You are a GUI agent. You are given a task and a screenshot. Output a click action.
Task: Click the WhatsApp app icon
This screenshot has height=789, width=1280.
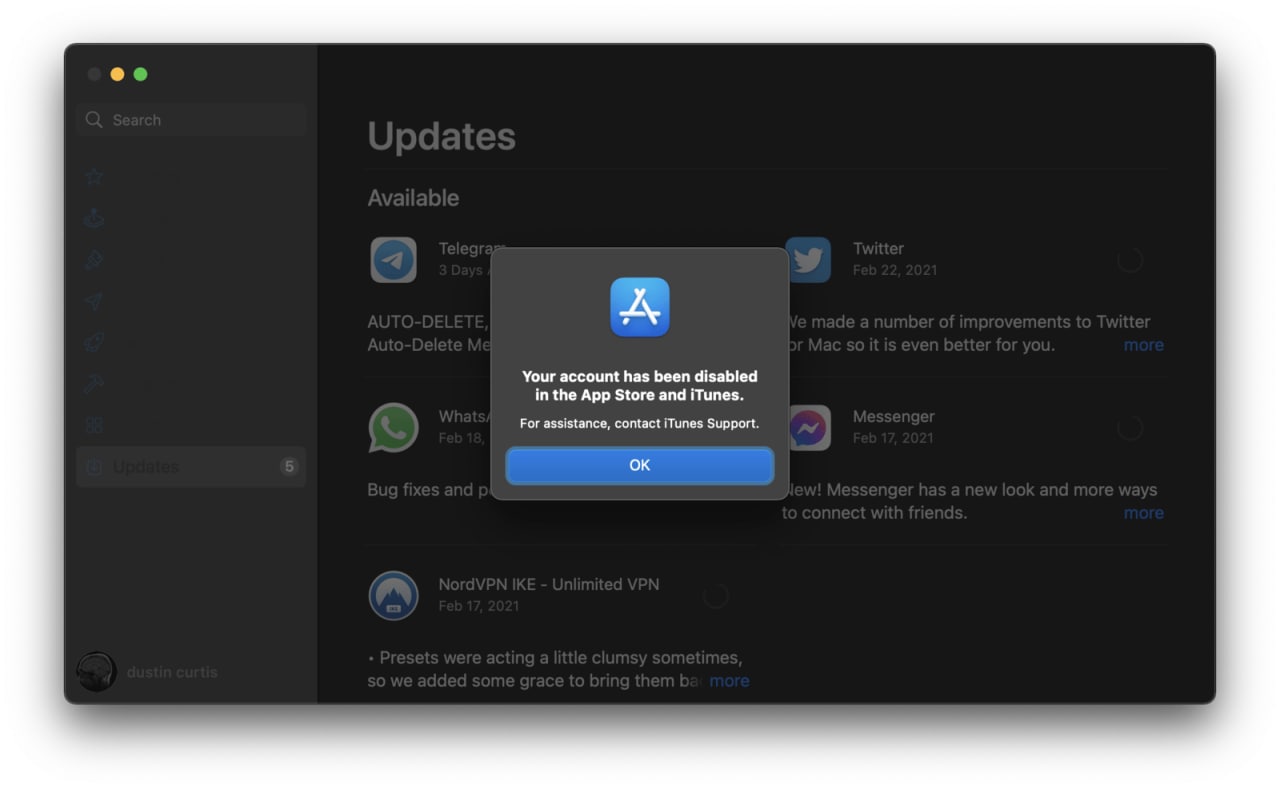pos(394,428)
